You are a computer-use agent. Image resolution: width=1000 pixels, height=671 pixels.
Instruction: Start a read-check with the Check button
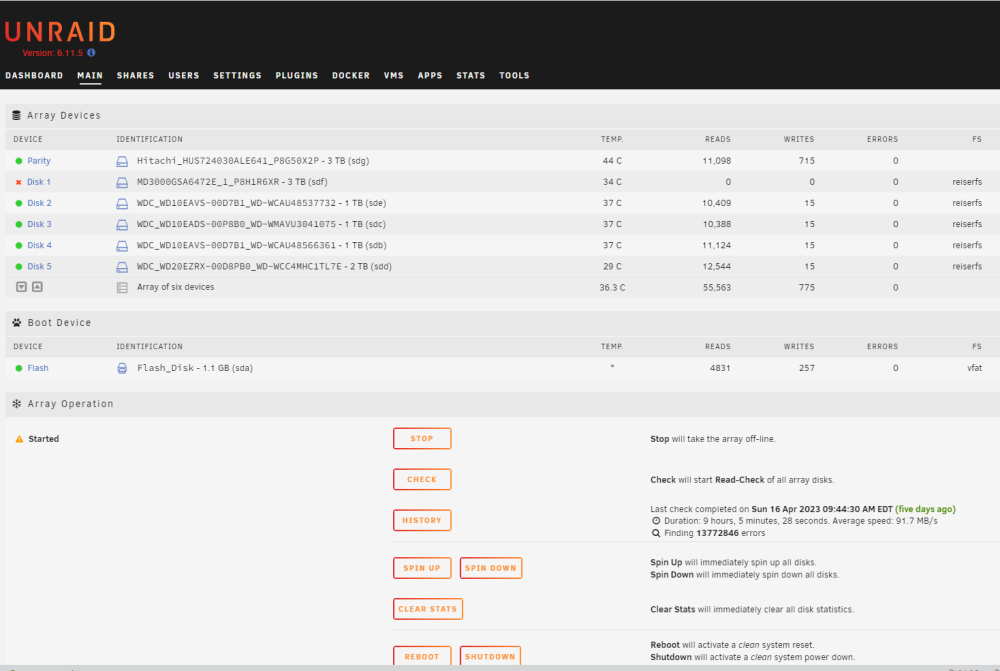click(422, 480)
